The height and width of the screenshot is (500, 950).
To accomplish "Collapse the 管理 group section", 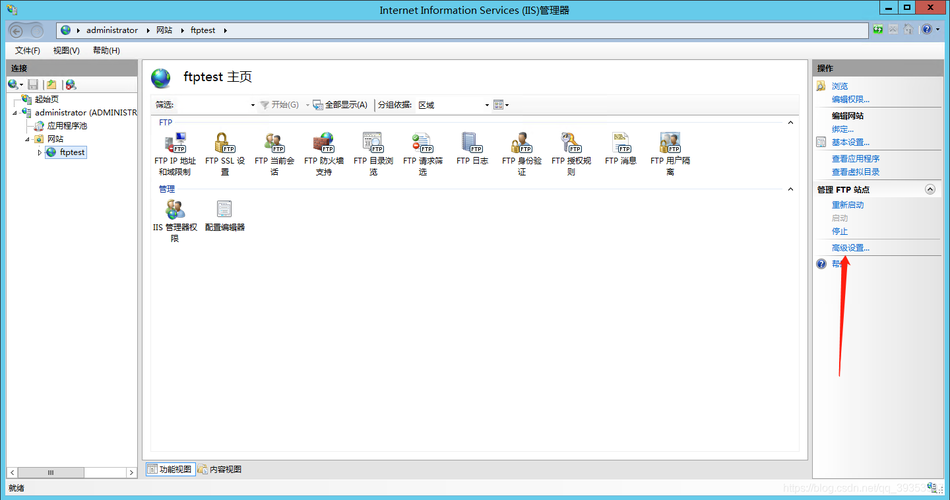I will (790, 189).
